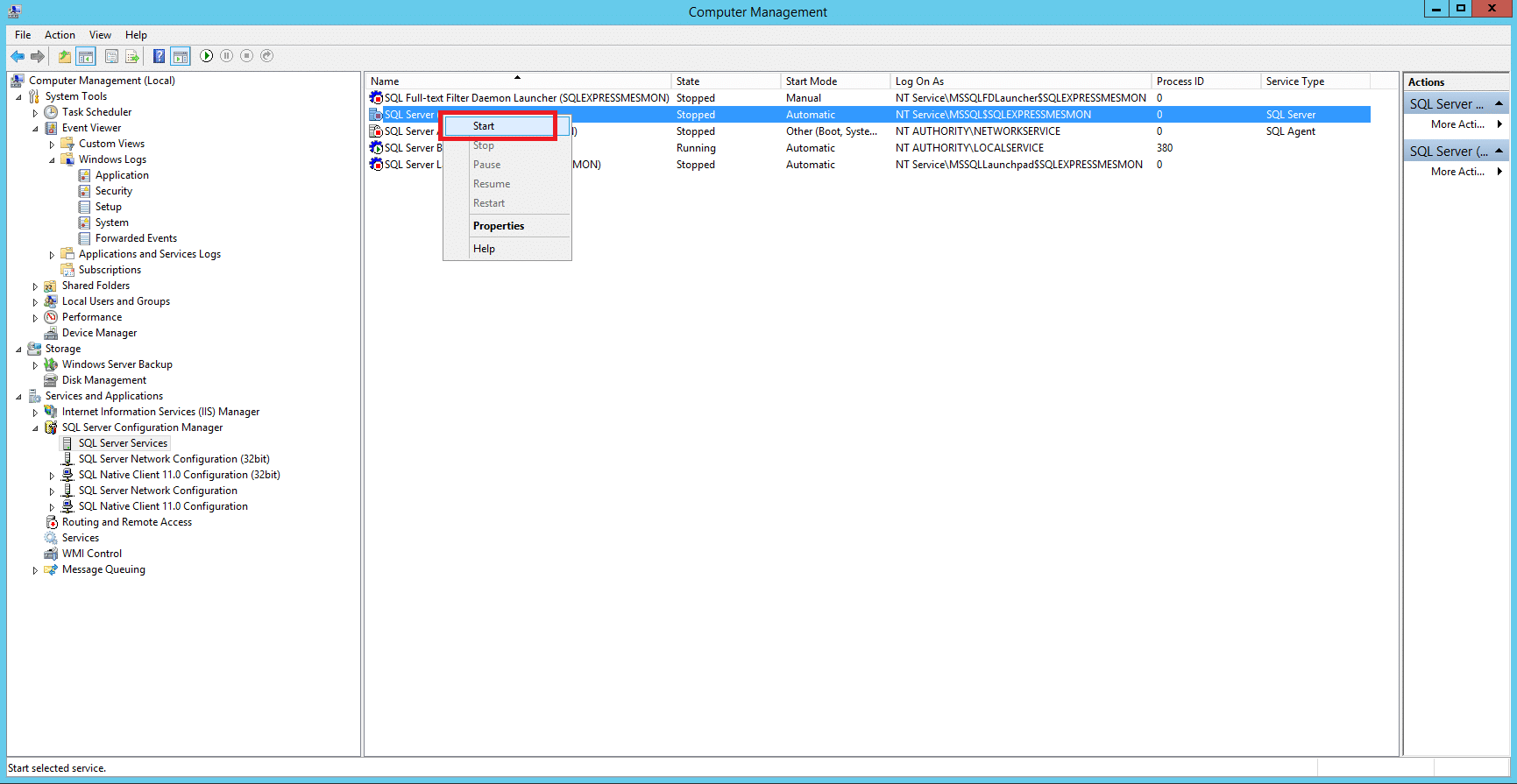Screen dimensions: 1517x784
Task: Sort by the Log On As column header
Action: (x=1021, y=81)
